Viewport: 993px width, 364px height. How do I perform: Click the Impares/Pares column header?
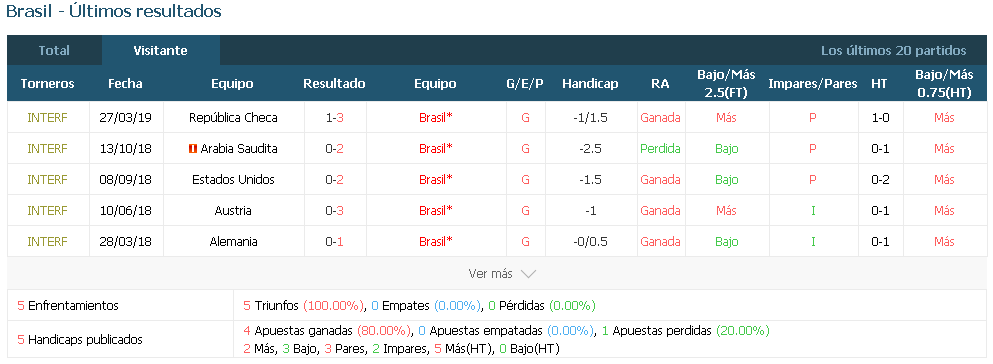point(813,84)
